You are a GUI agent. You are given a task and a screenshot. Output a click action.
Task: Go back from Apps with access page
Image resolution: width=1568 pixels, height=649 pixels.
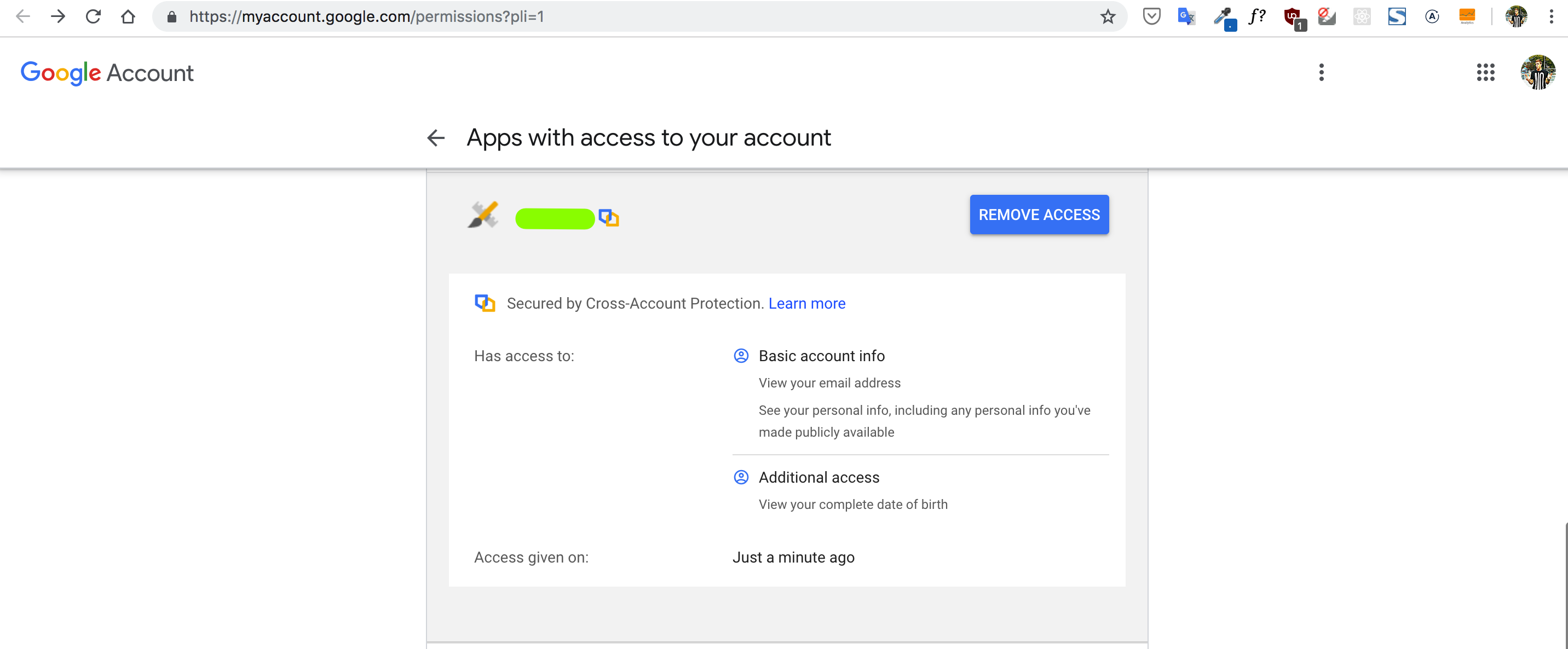436,138
